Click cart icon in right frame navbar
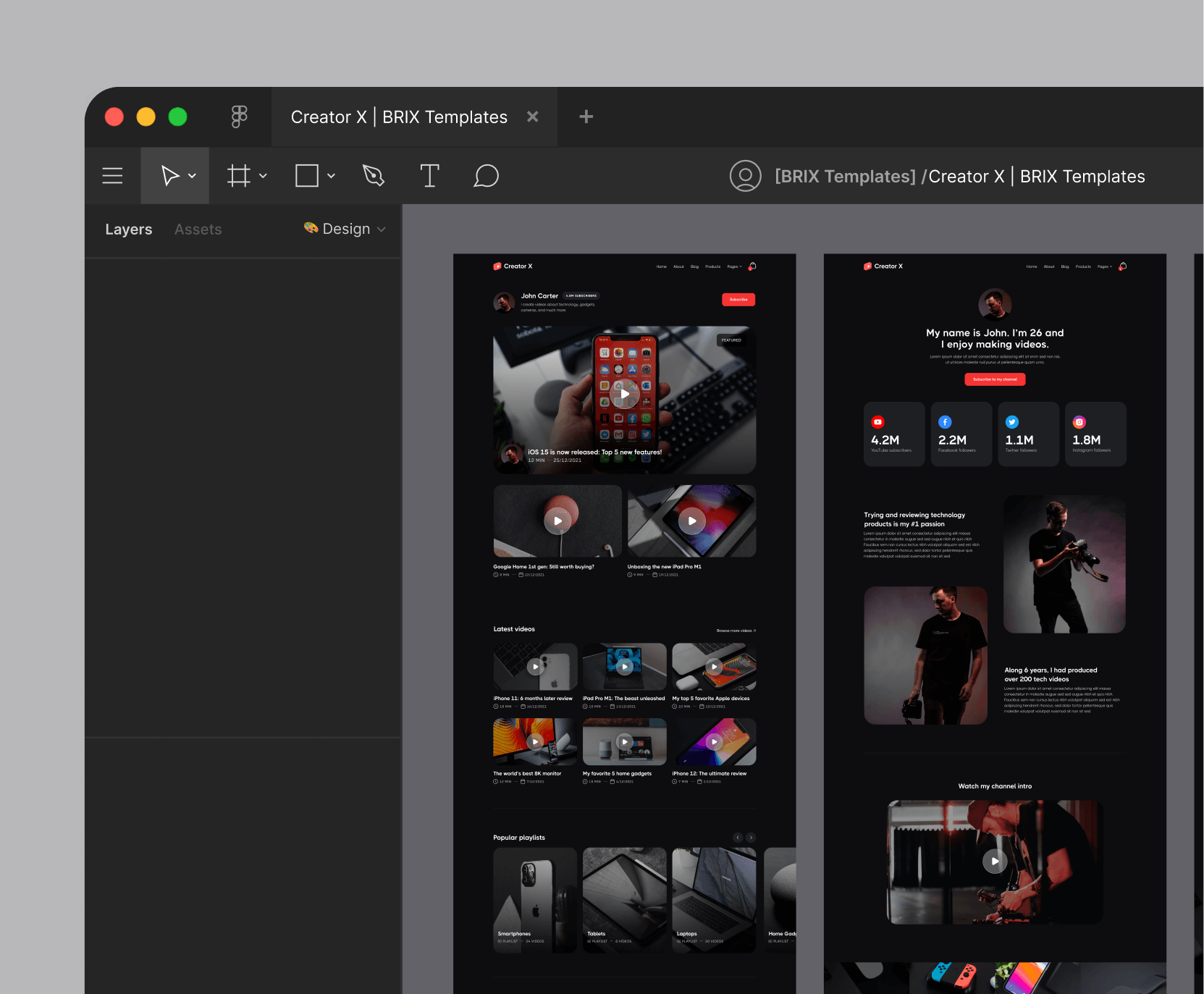The width and height of the screenshot is (1204, 994). point(1123,266)
